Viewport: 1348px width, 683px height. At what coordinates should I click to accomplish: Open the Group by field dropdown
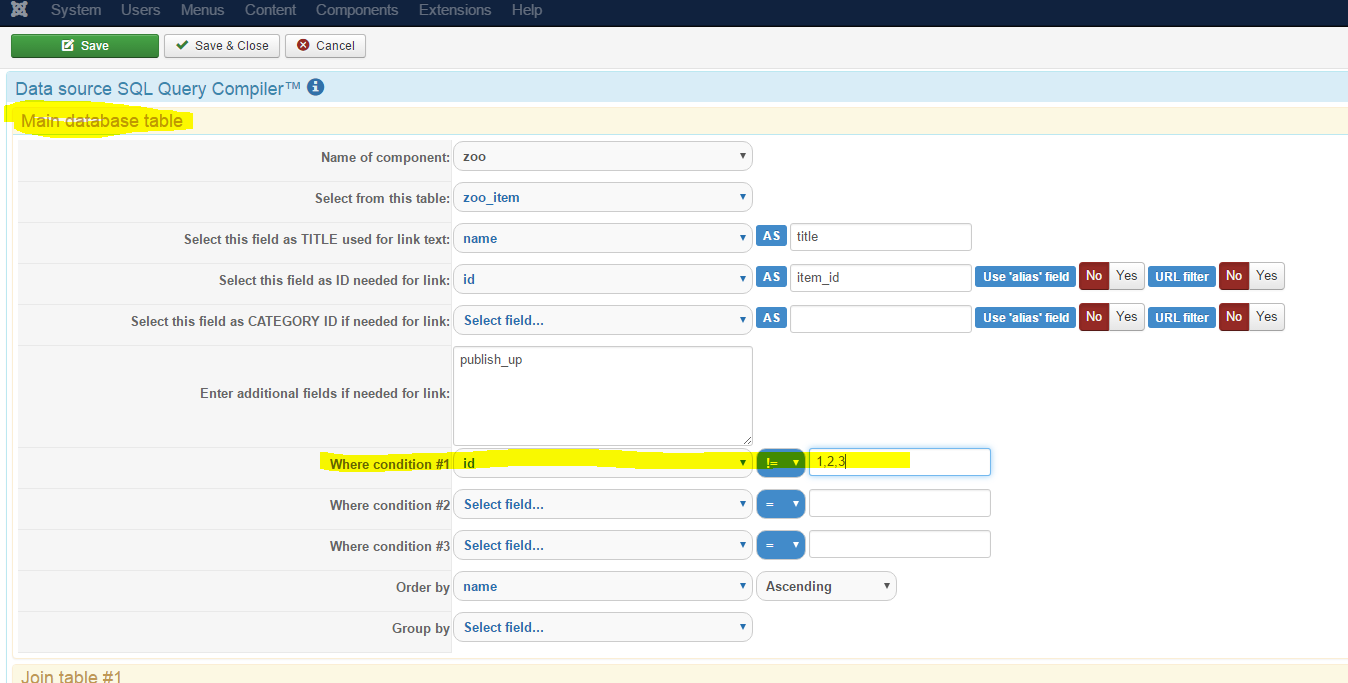coord(602,628)
